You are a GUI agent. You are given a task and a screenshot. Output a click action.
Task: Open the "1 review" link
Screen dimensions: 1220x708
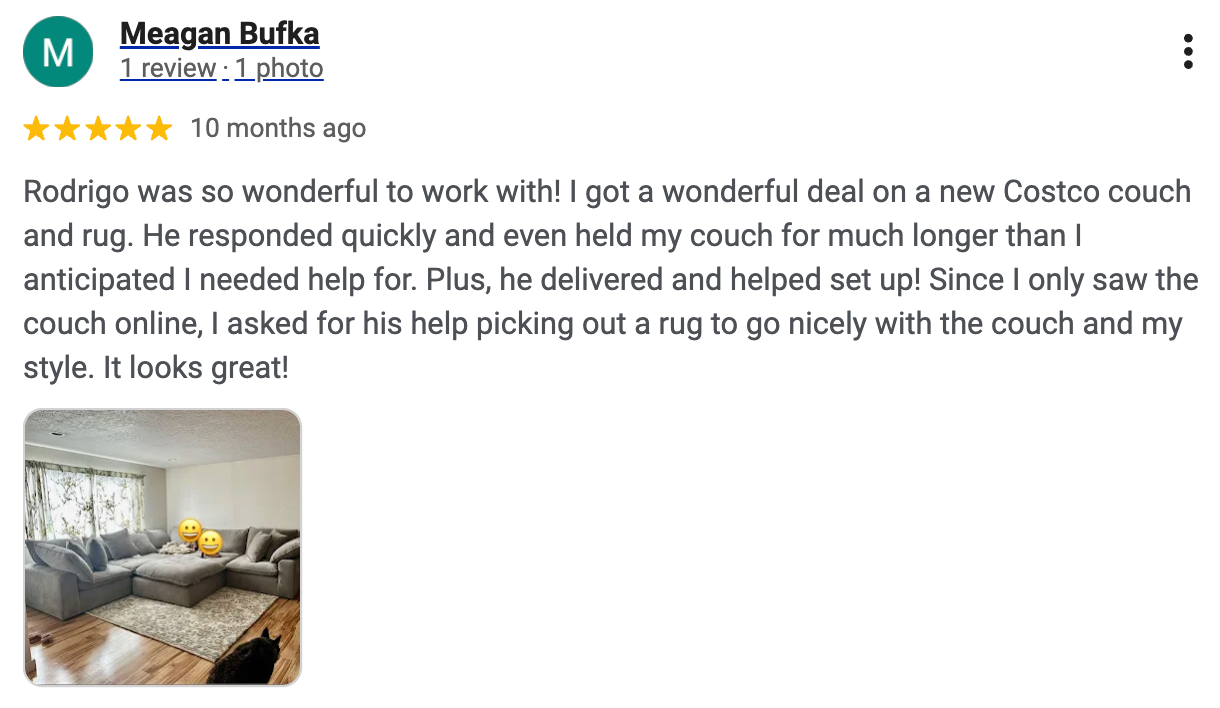(x=168, y=69)
